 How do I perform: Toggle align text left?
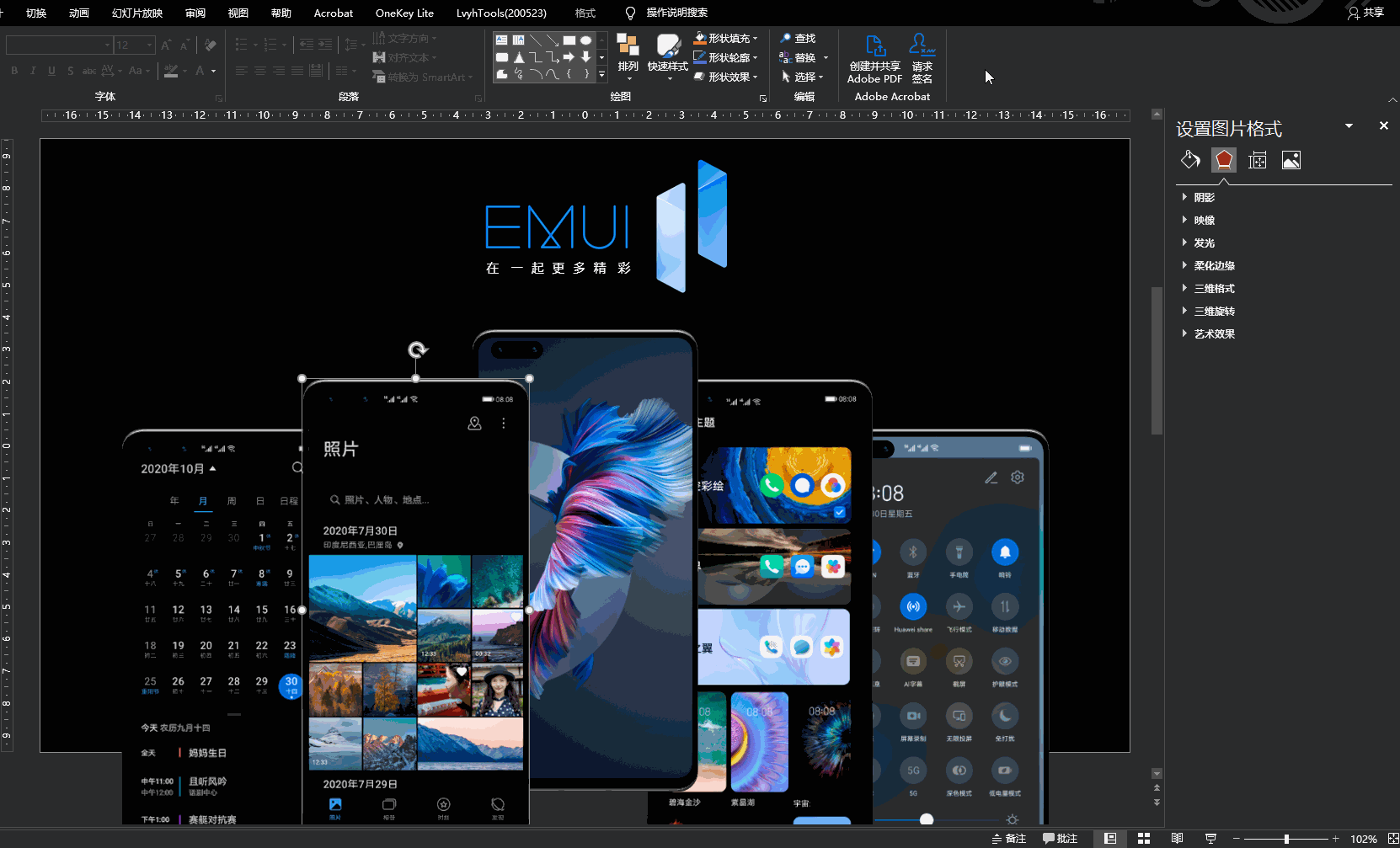point(241,71)
